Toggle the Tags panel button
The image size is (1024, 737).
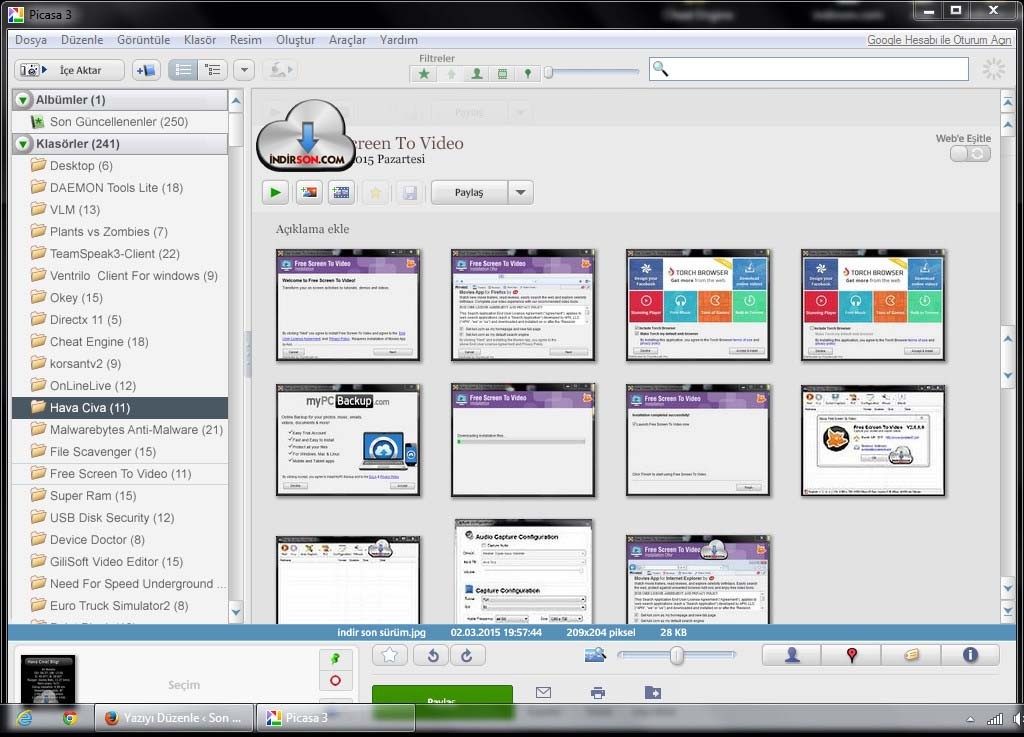click(910, 655)
